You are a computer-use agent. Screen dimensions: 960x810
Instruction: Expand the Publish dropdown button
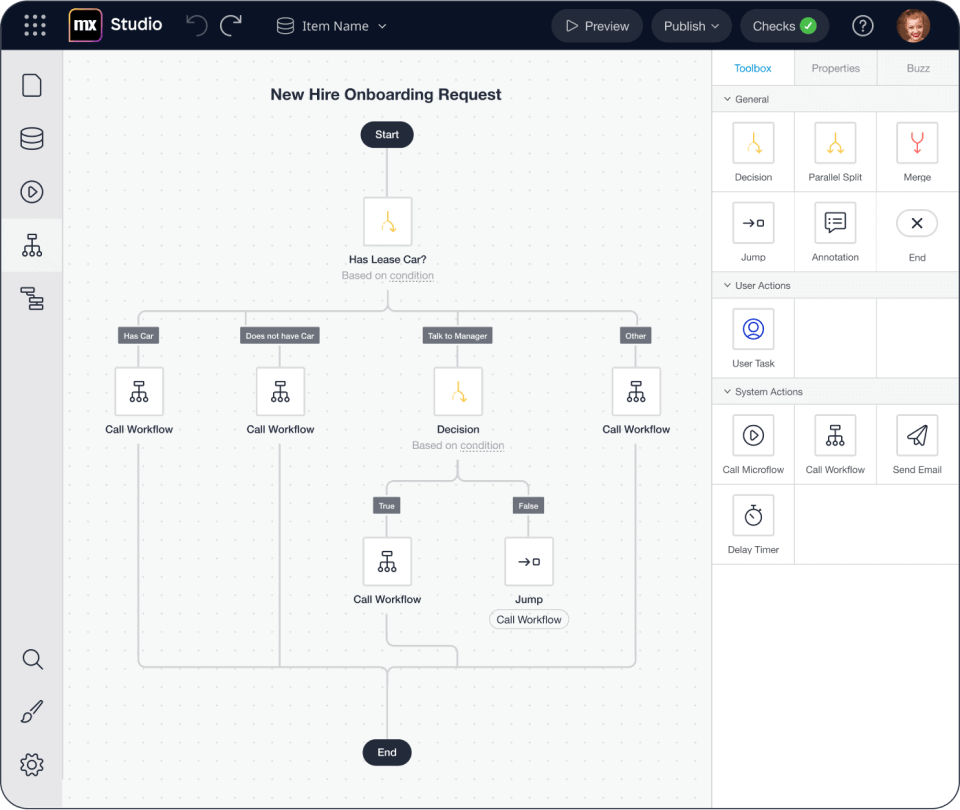tap(692, 26)
